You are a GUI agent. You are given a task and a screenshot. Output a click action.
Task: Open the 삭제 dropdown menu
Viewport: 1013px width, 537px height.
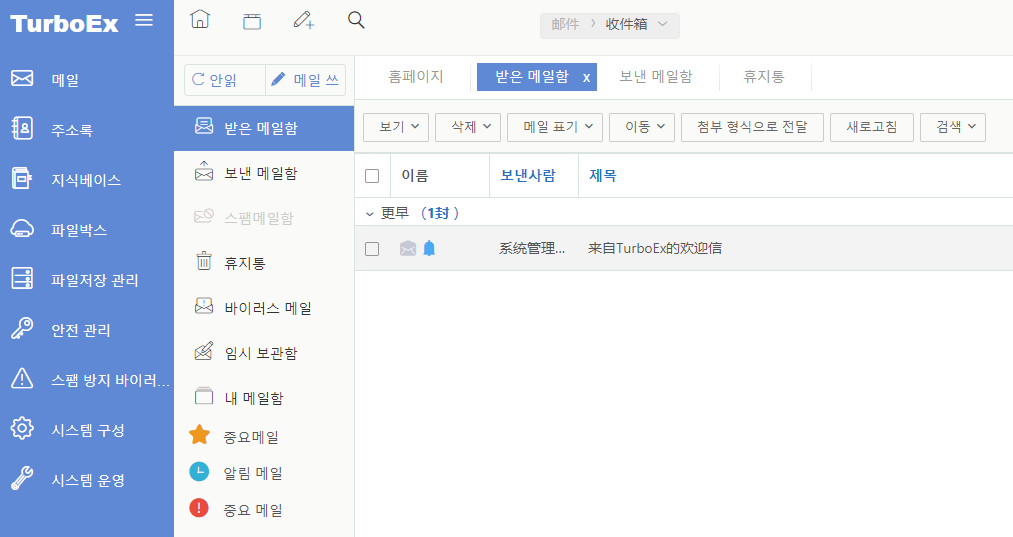[468, 127]
